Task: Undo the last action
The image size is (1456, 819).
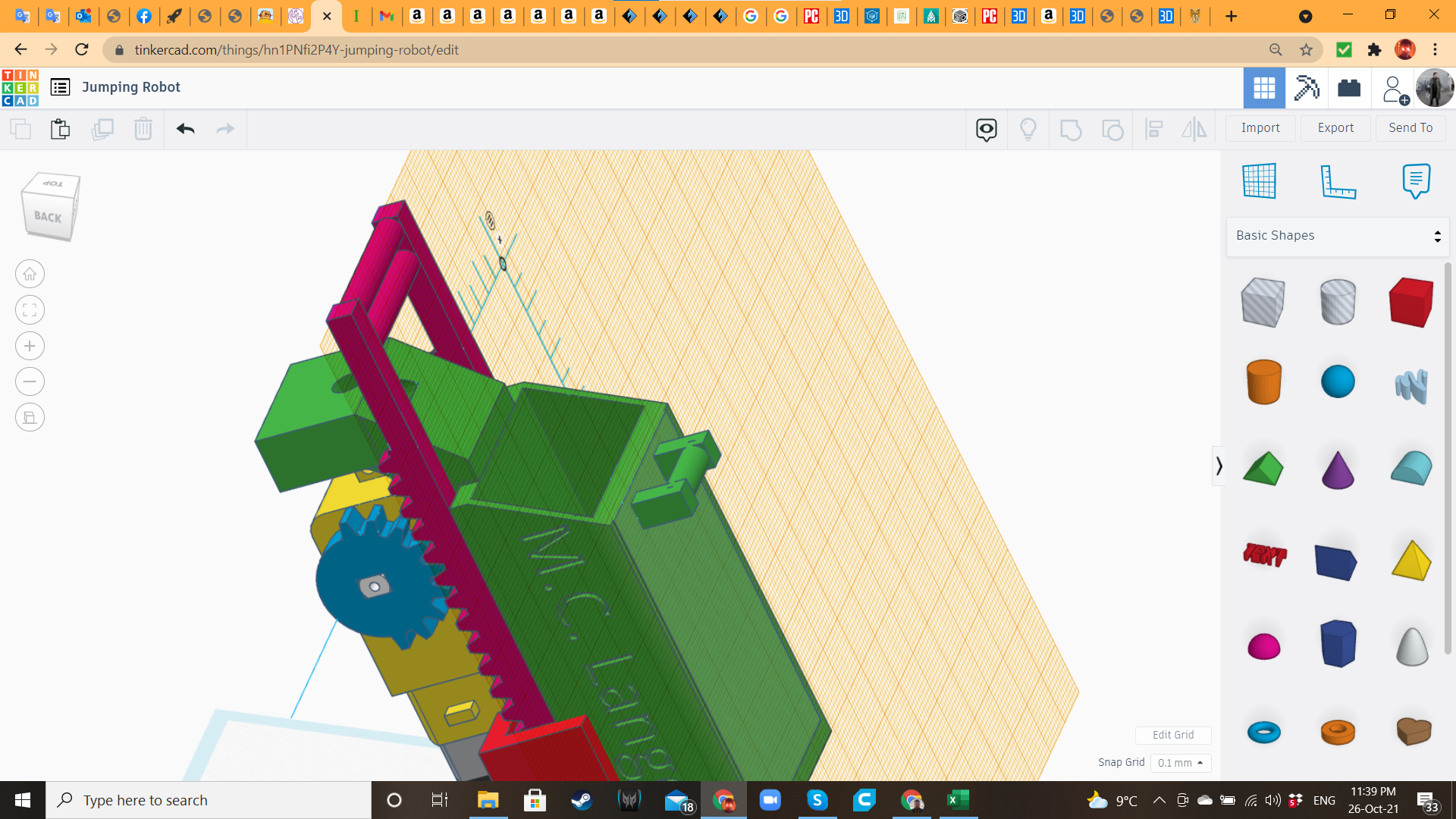Action: (184, 129)
